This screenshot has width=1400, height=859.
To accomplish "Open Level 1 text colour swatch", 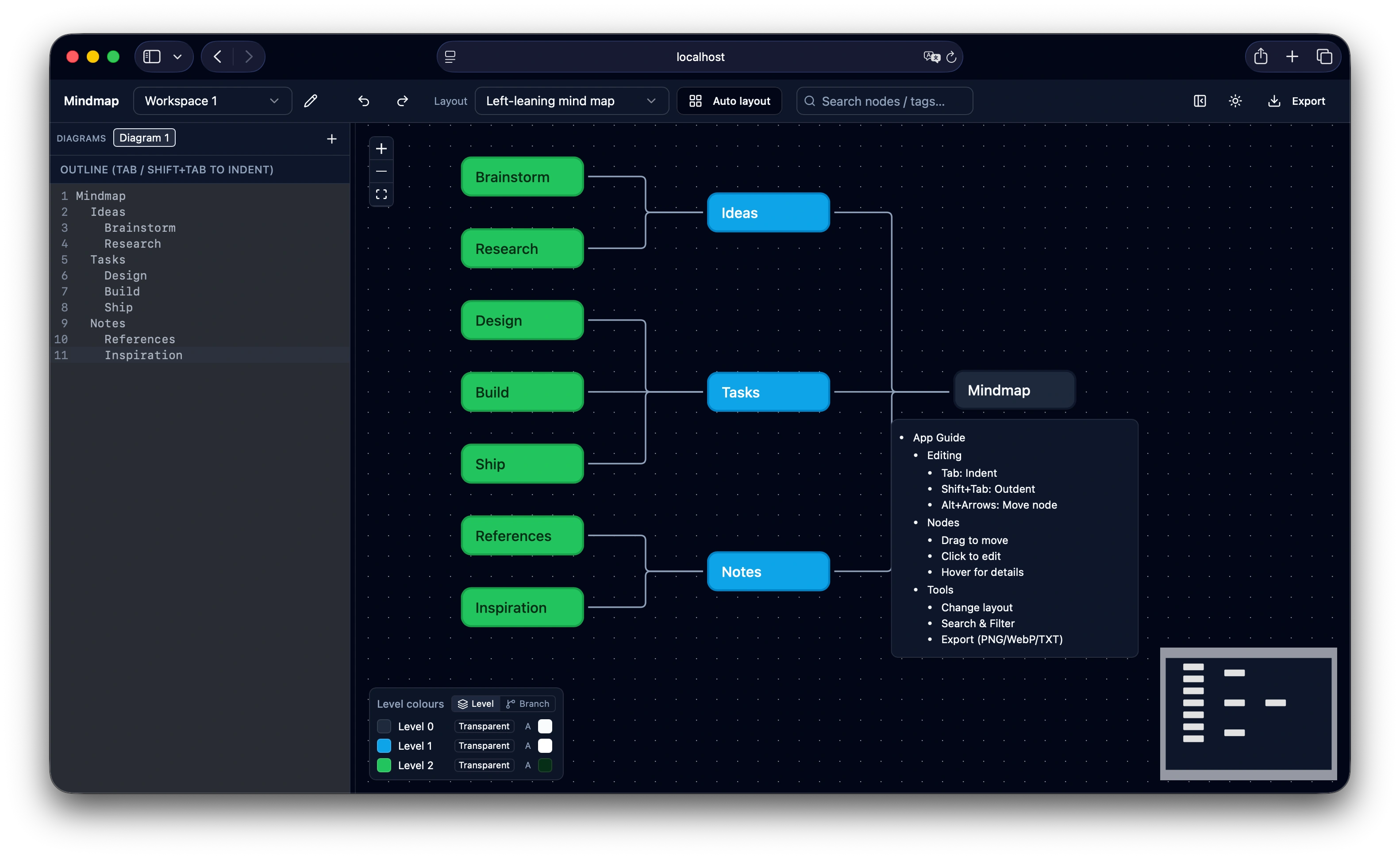I will pos(545,746).
